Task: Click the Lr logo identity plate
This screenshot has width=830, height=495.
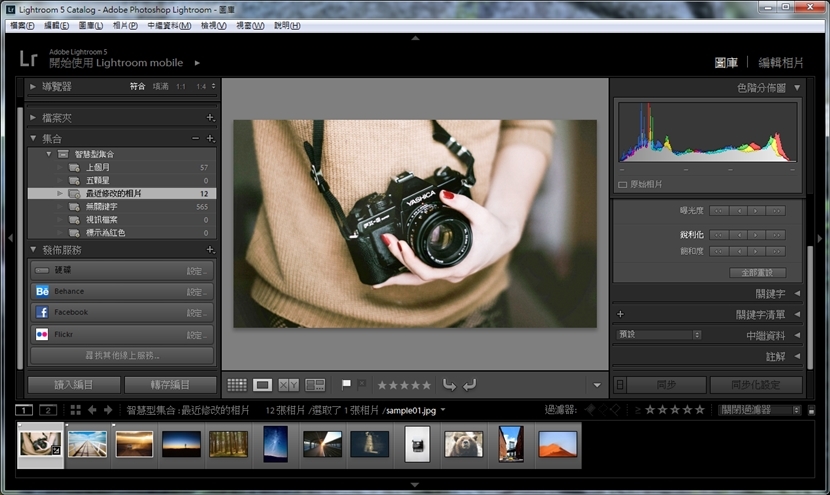Action: [28, 58]
